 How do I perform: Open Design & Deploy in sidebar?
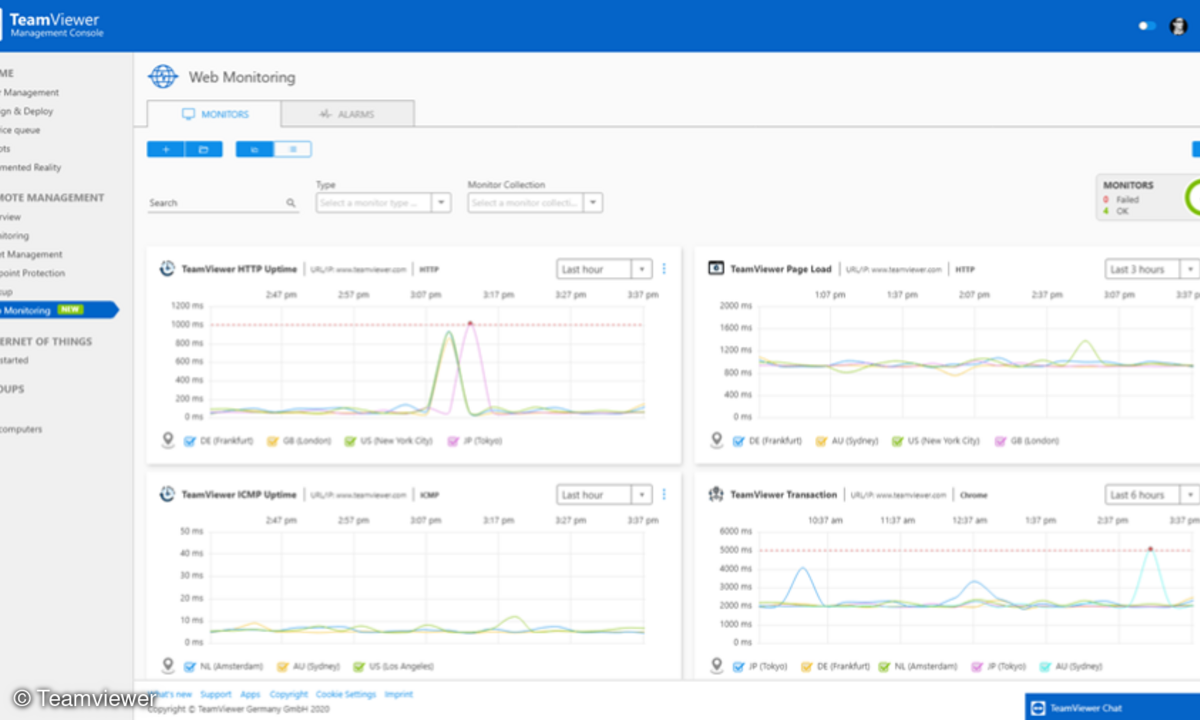[x=27, y=111]
